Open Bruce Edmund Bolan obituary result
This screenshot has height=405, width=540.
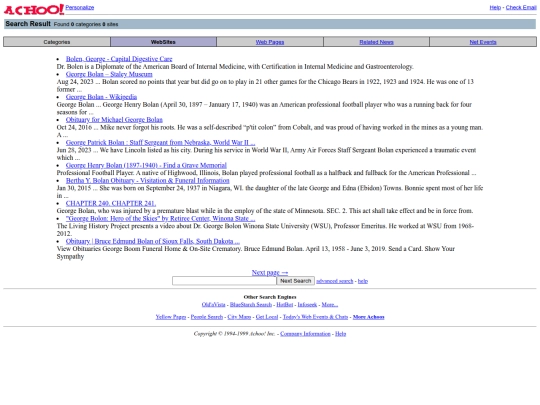153,241
